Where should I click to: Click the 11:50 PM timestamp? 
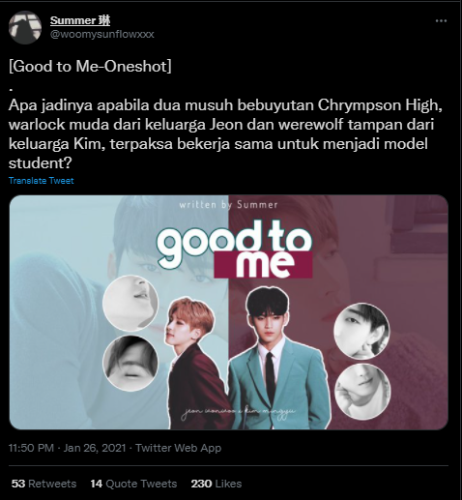[31, 448]
